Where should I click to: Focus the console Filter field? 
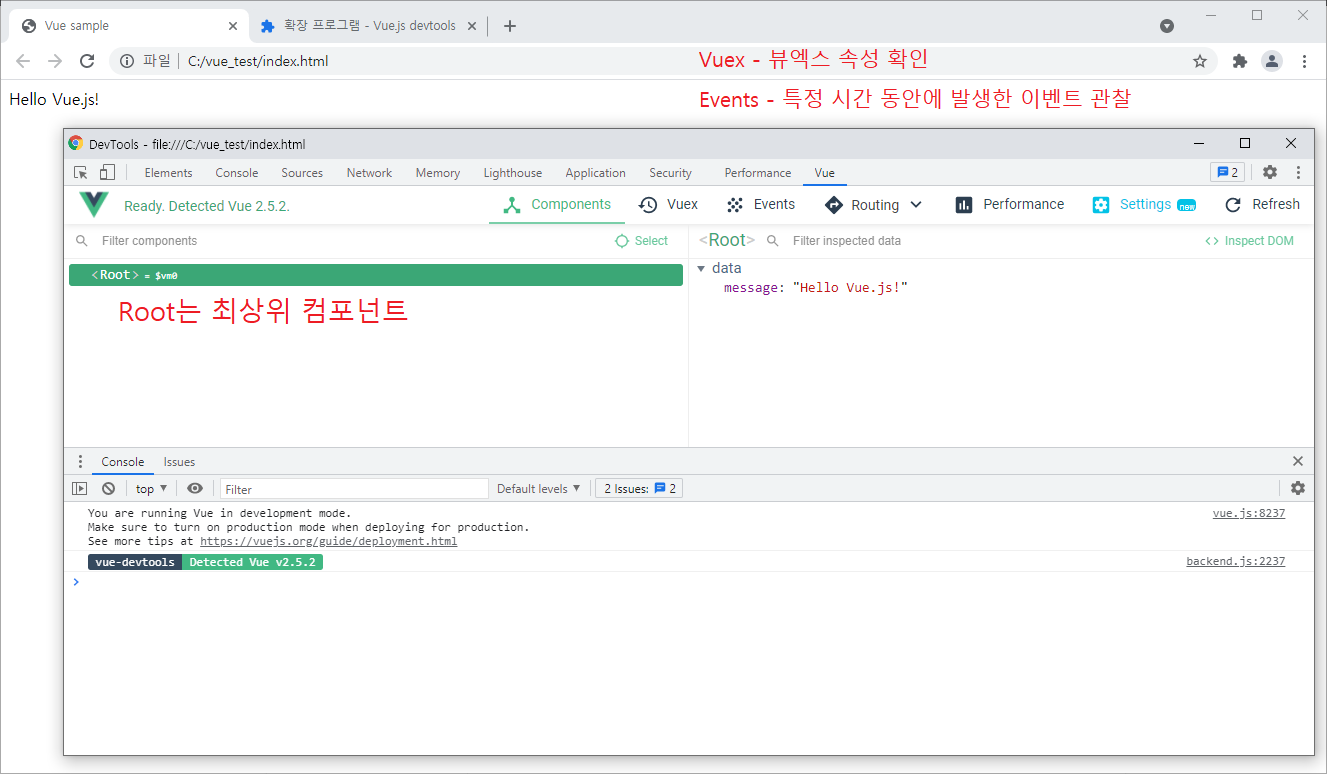(354, 489)
